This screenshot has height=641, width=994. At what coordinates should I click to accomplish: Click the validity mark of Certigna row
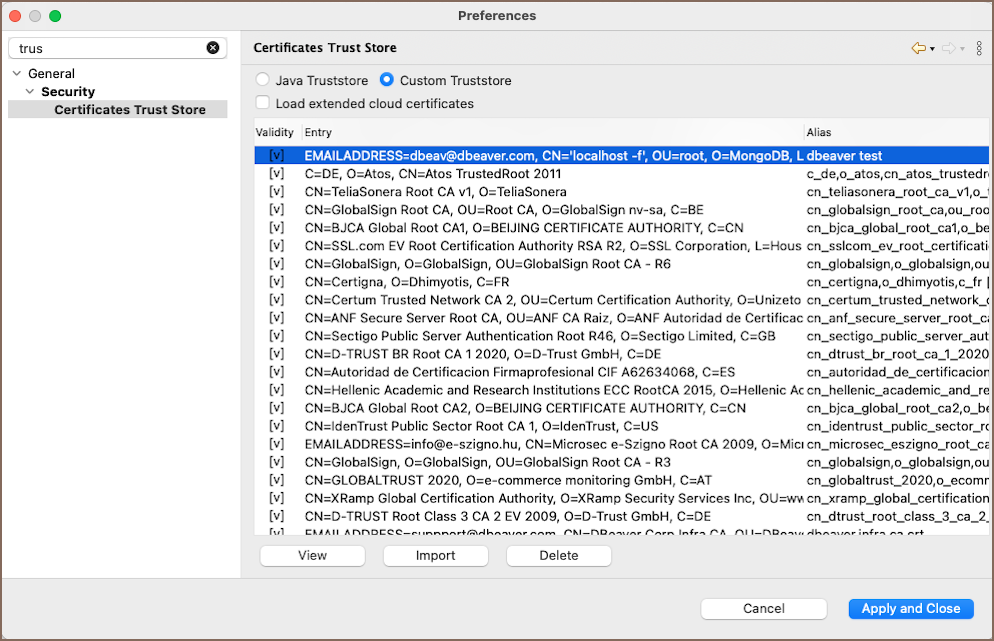pyautogui.click(x=277, y=282)
